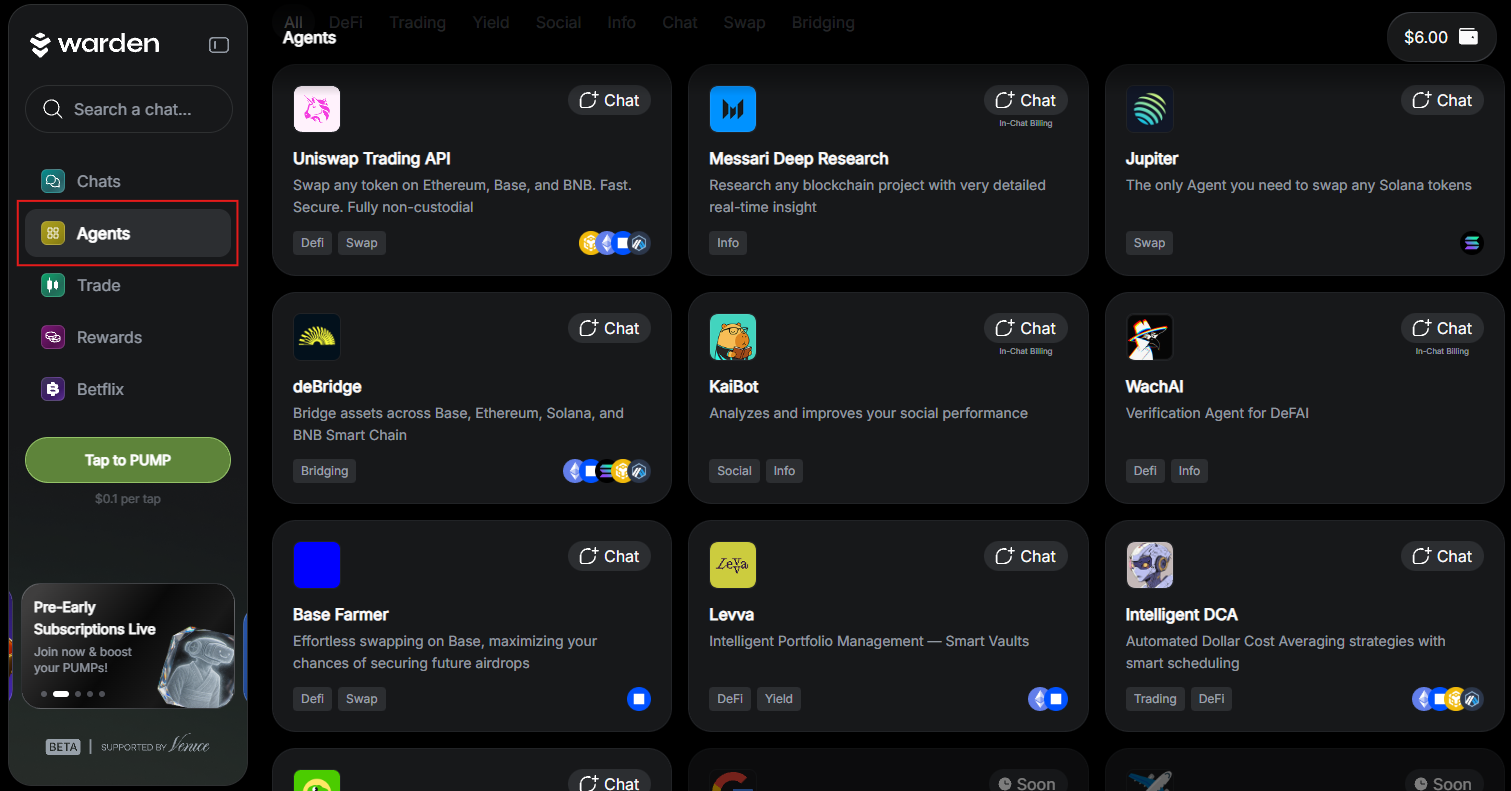Collapse the sidebar with the panel toggle
Screen dimensions: 1511x791
click(x=219, y=45)
